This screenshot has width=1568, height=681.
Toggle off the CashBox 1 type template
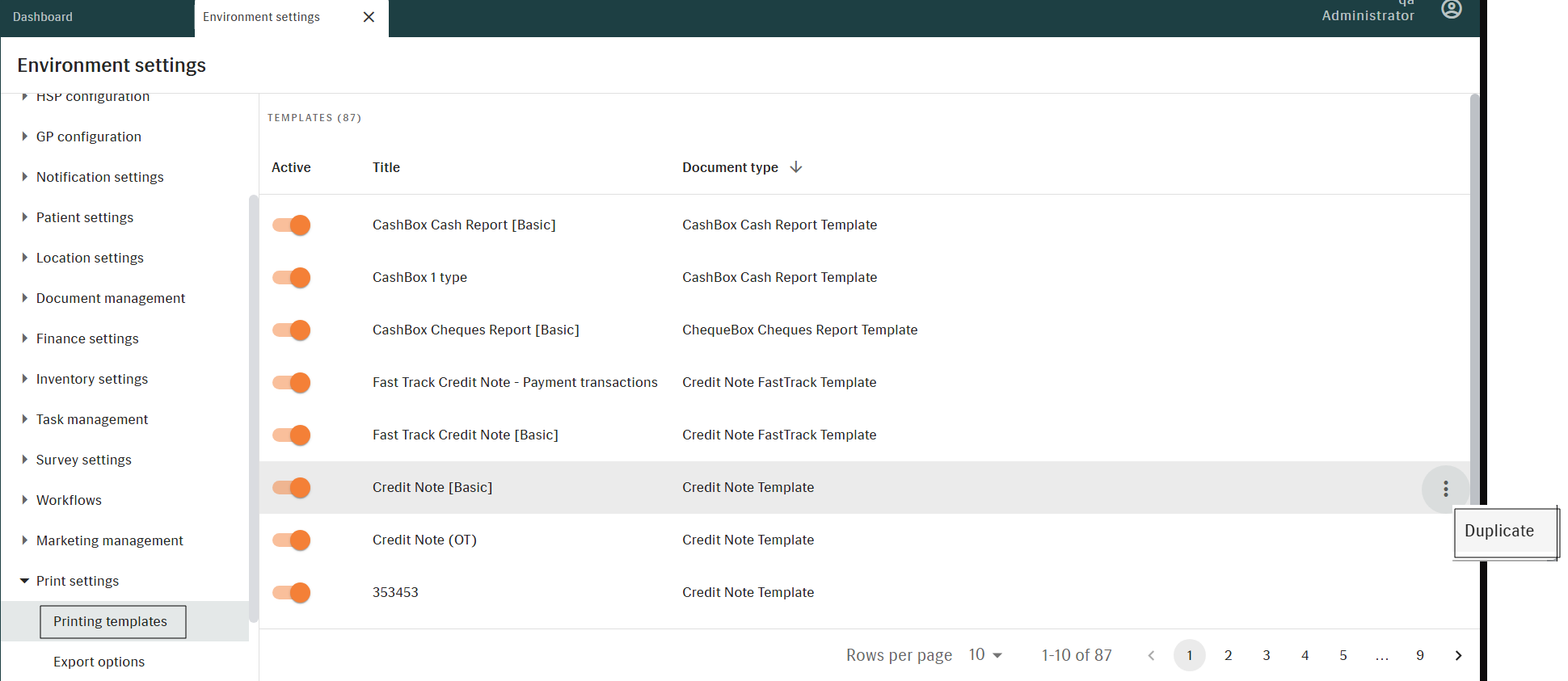click(292, 278)
